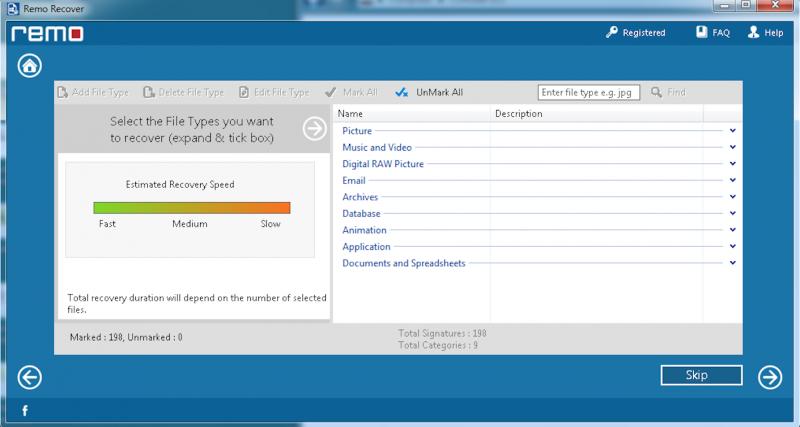This screenshot has width=800, height=427.
Task: Click the Estimated Recovery Speed heading
Action: click(180, 185)
